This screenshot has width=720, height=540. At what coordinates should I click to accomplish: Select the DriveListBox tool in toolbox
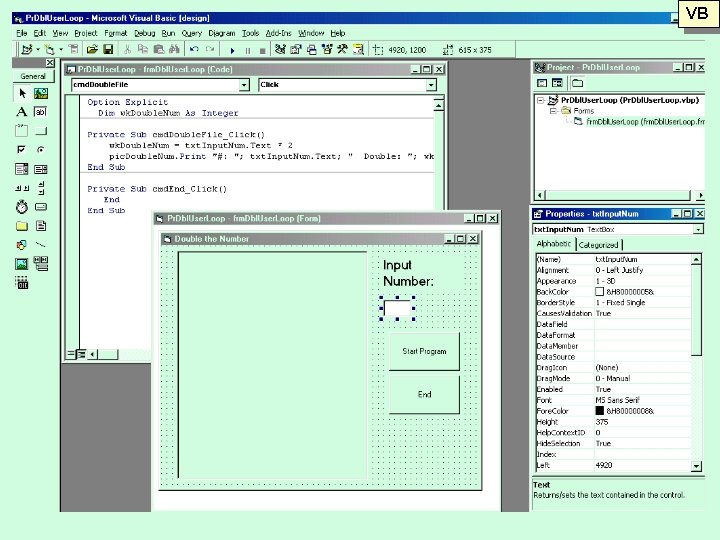[41, 207]
